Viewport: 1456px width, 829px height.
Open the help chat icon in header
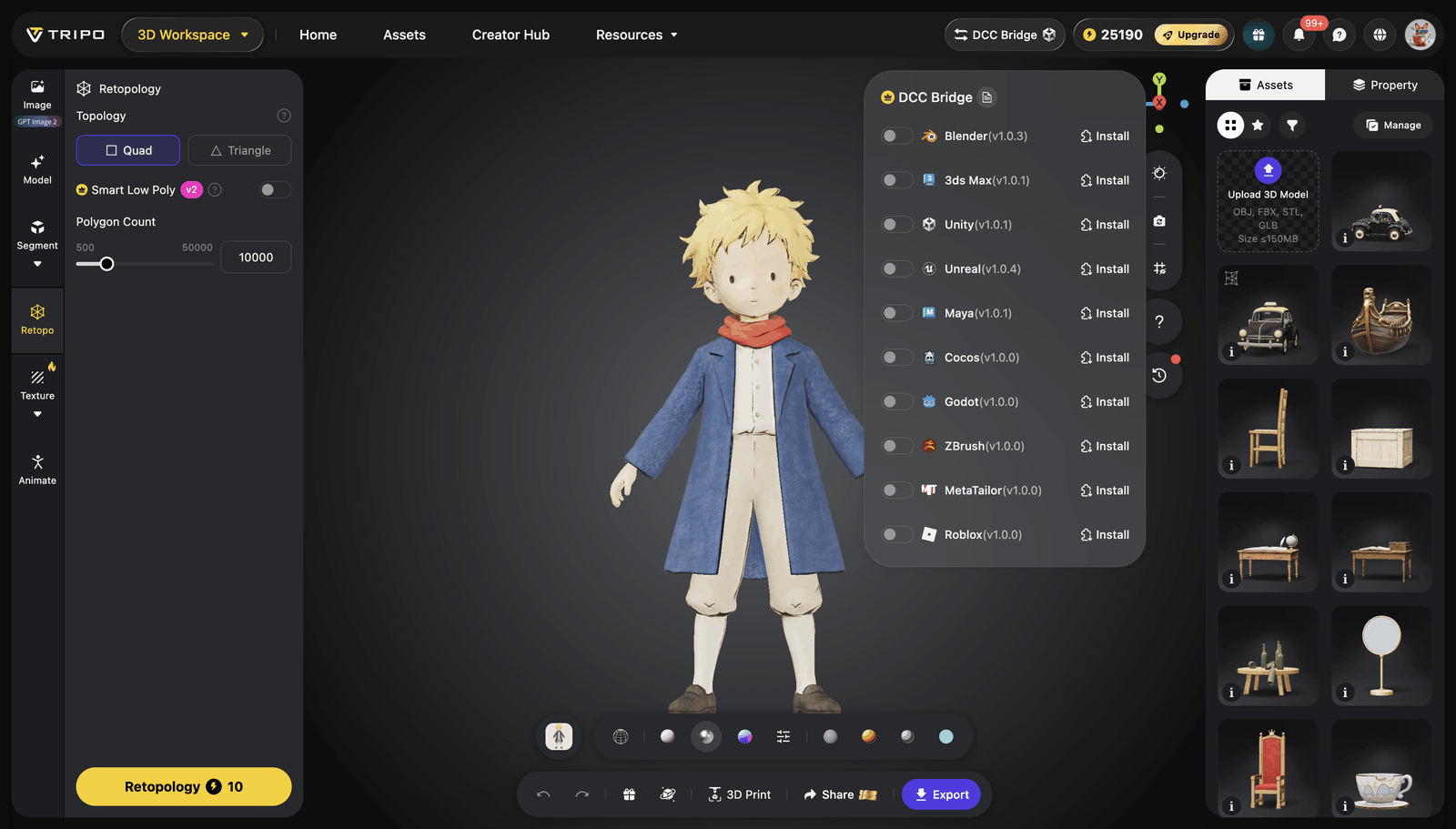point(1340,35)
